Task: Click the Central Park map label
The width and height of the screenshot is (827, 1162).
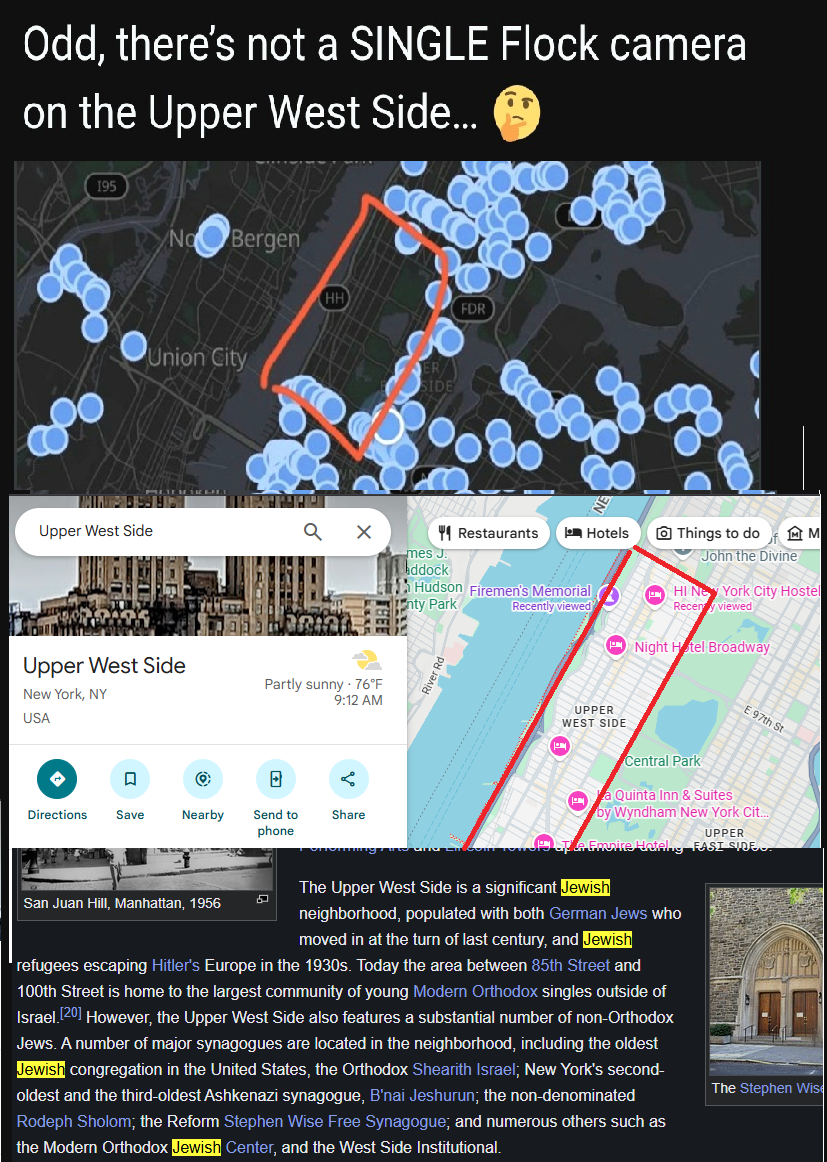Action: click(x=662, y=761)
